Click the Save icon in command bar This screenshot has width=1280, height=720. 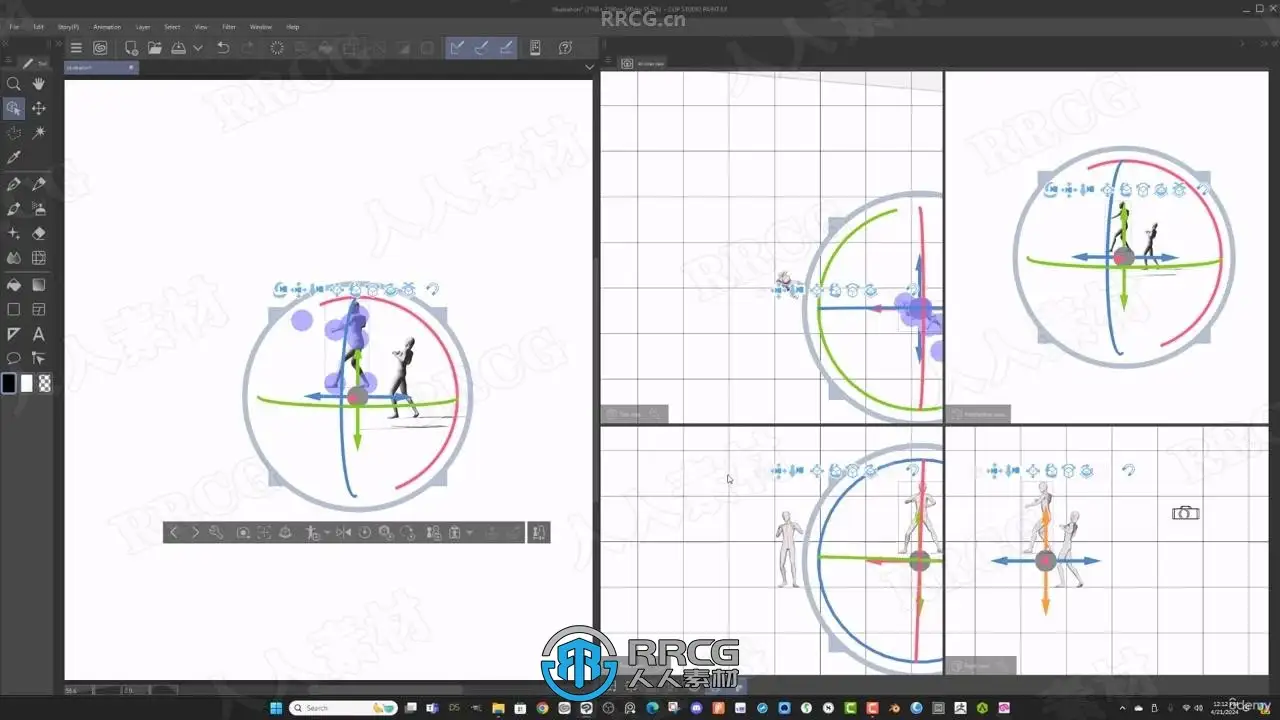tap(179, 48)
